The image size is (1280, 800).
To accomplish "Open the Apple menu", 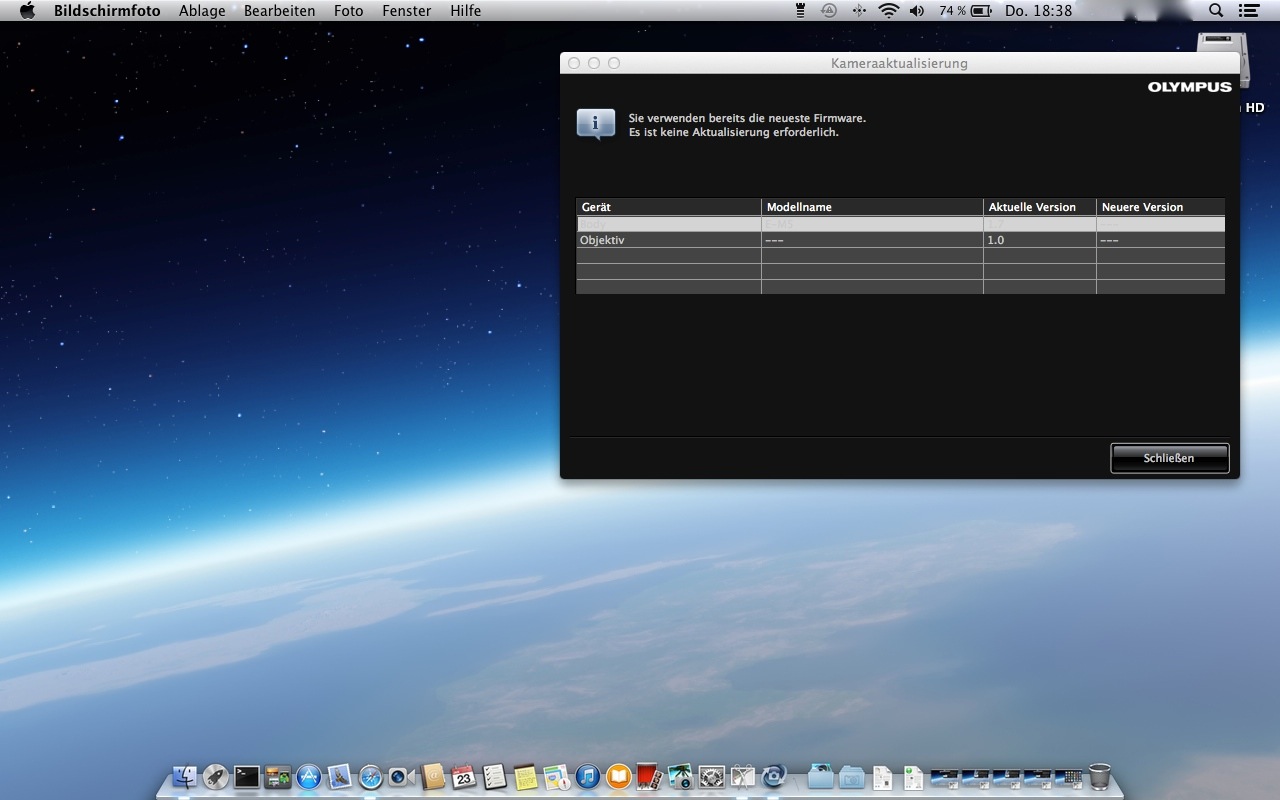I will (x=27, y=11).
